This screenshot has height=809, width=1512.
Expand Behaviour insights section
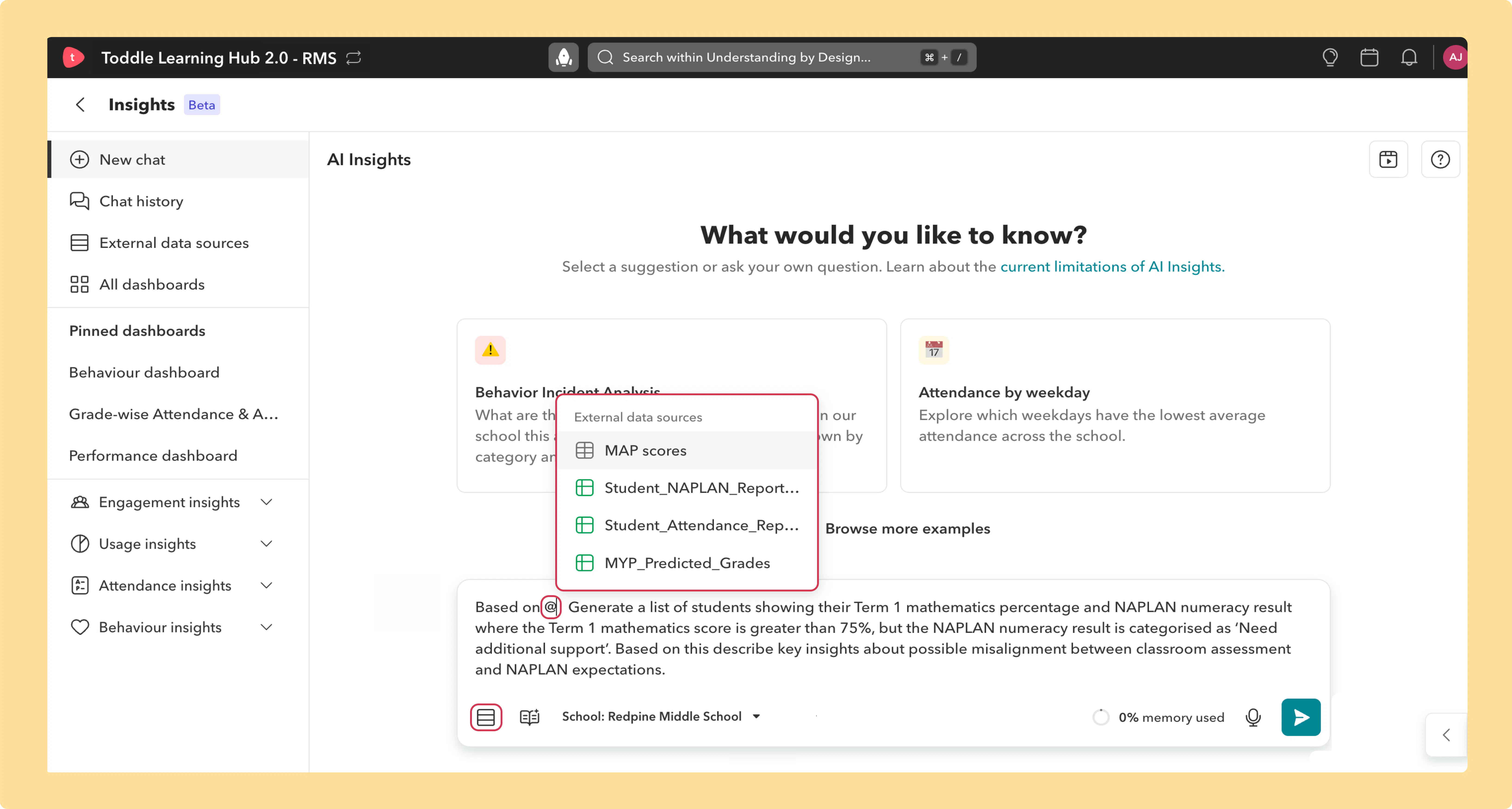pyautogui.click(x=172, y=627)
